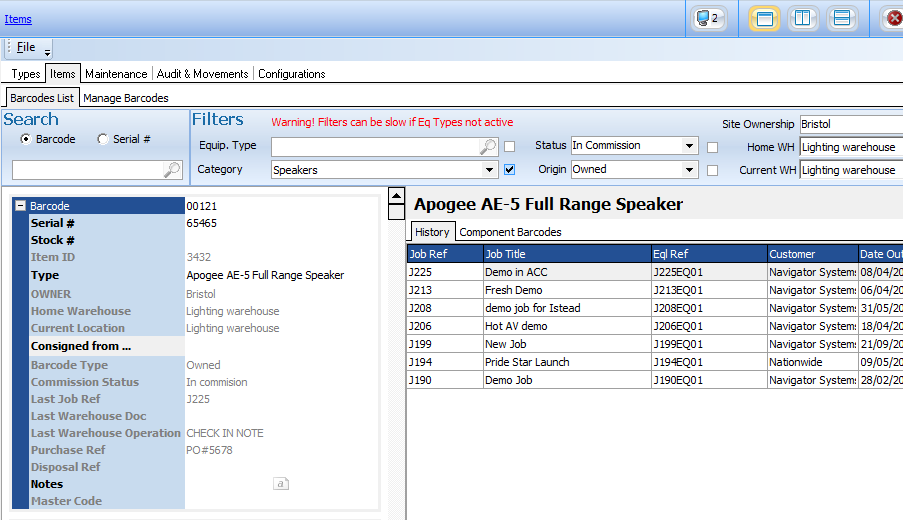903x520 pixels.
Task: Open the Notes editor icon
Action: click(281, 484)
